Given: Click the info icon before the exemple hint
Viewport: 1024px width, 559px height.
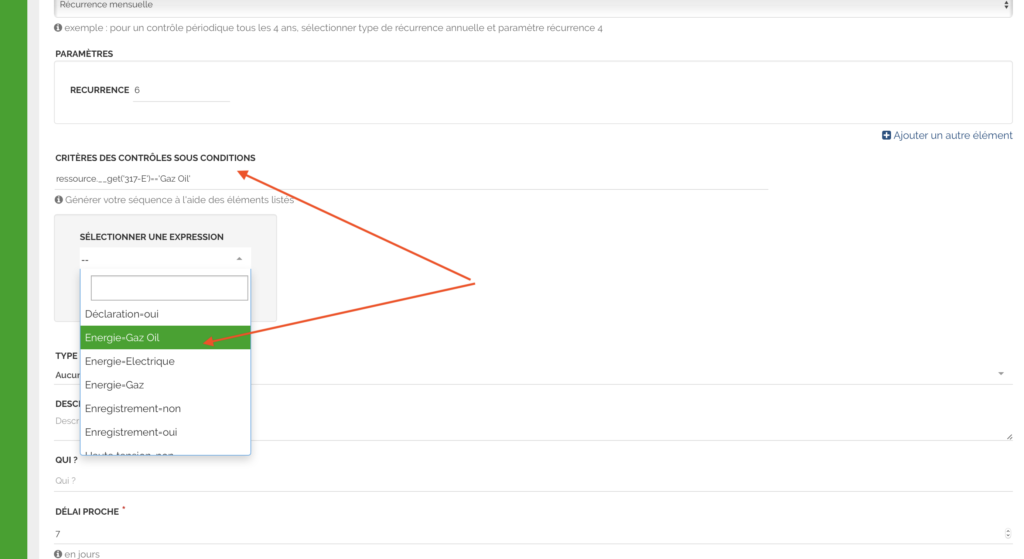Looking at the screenshot, I should pyautogui.click(x=59, y=28).
